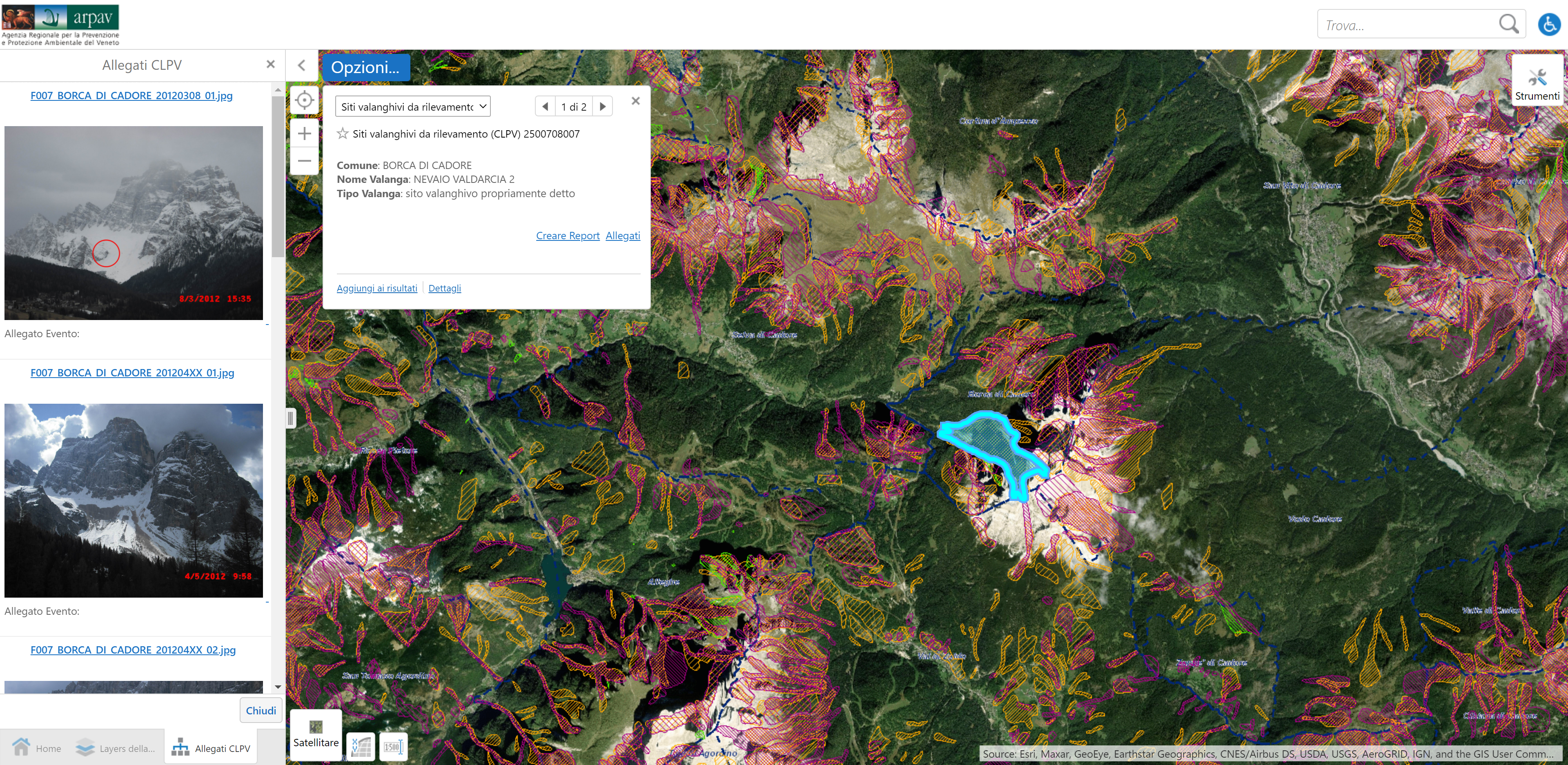
Task: Open the XY coordinates tool
Action: pos(361,746)
